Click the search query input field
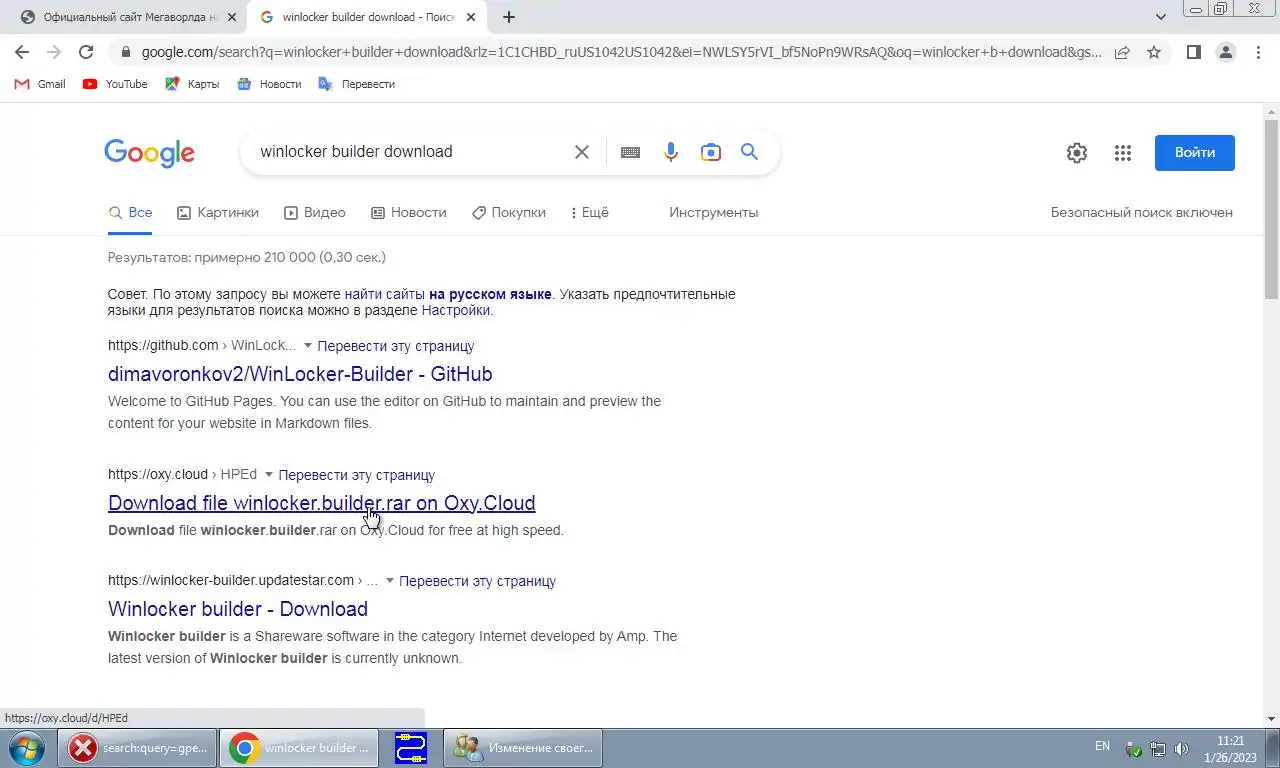The width and height of the screenshot is (1280, 768). tap(410, 152)
